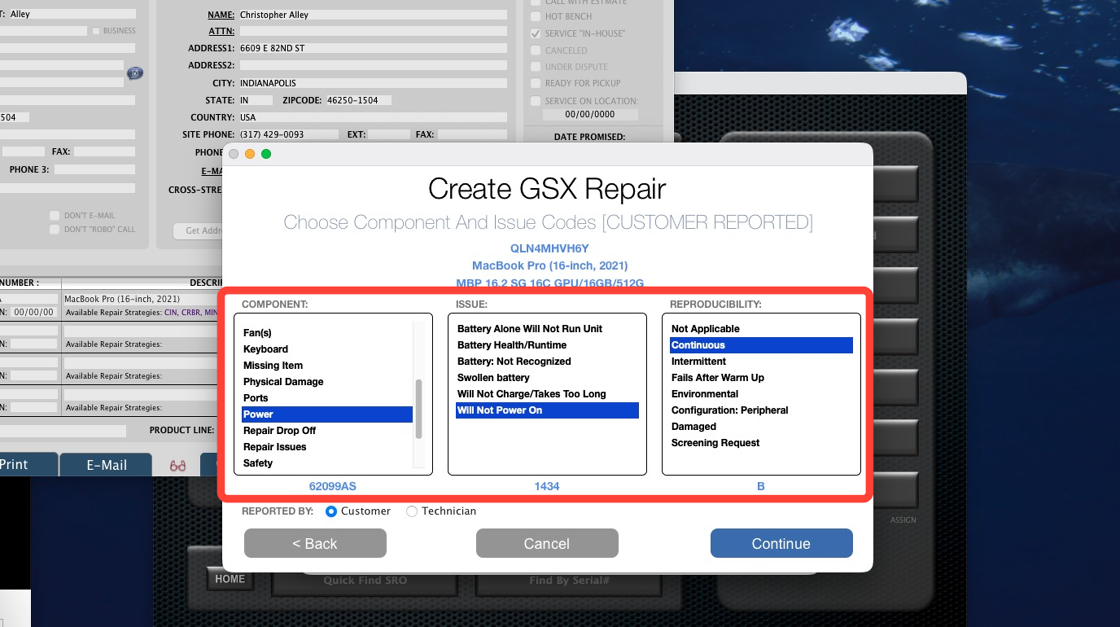Select Fan(s) component
The height and width of the screenshot is (627, 1120).
327,333
